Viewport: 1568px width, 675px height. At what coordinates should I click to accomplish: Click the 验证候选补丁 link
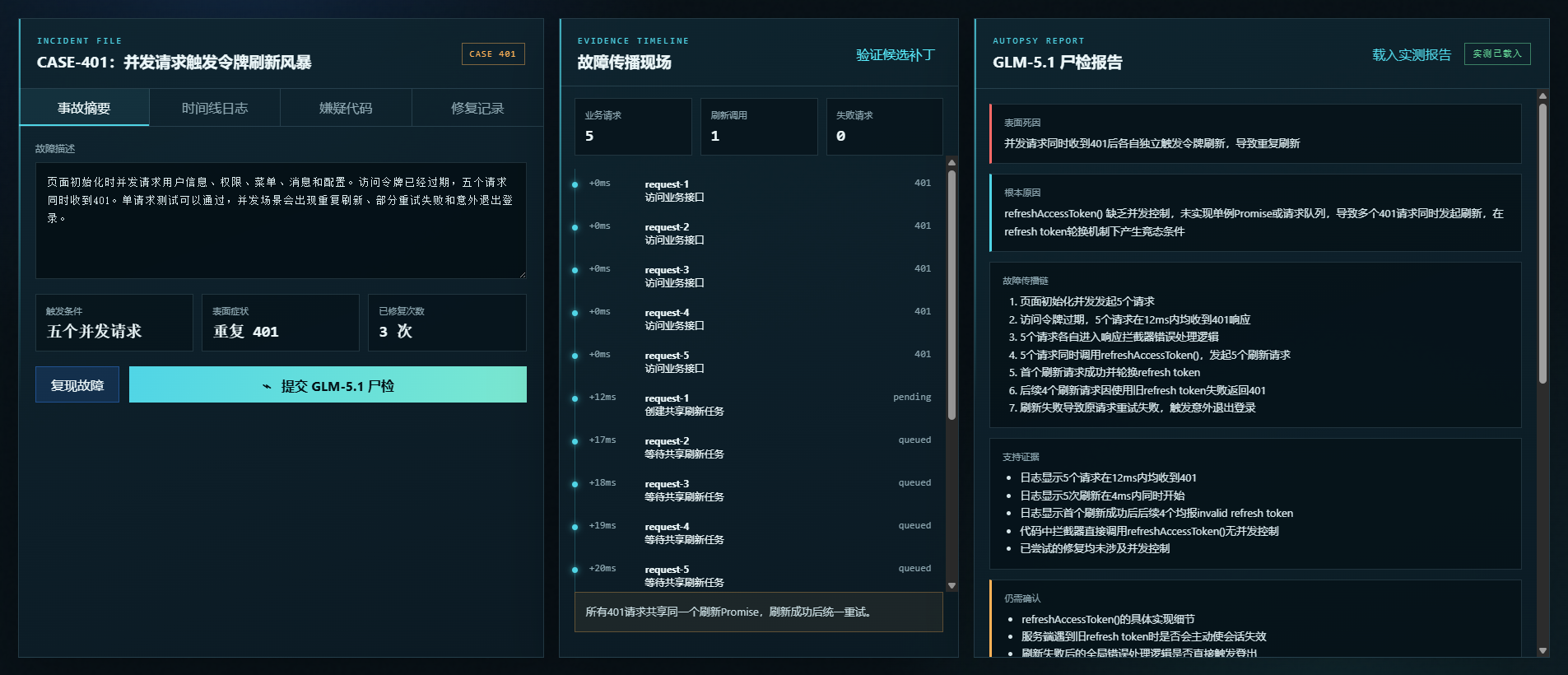tap(896, 55)
